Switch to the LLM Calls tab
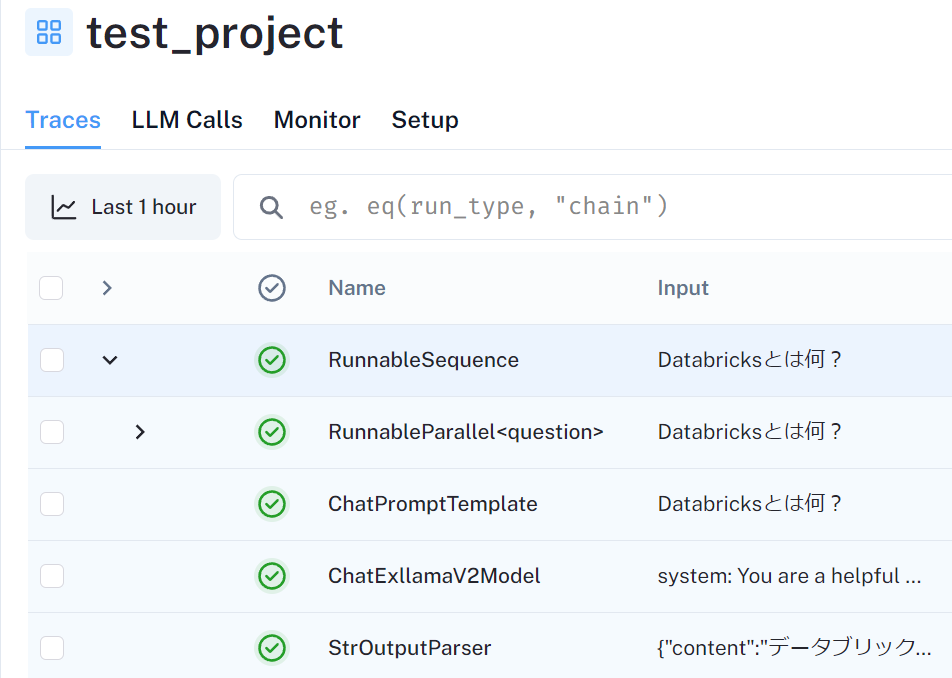This screenshot has height=678, width=952. 187,120
